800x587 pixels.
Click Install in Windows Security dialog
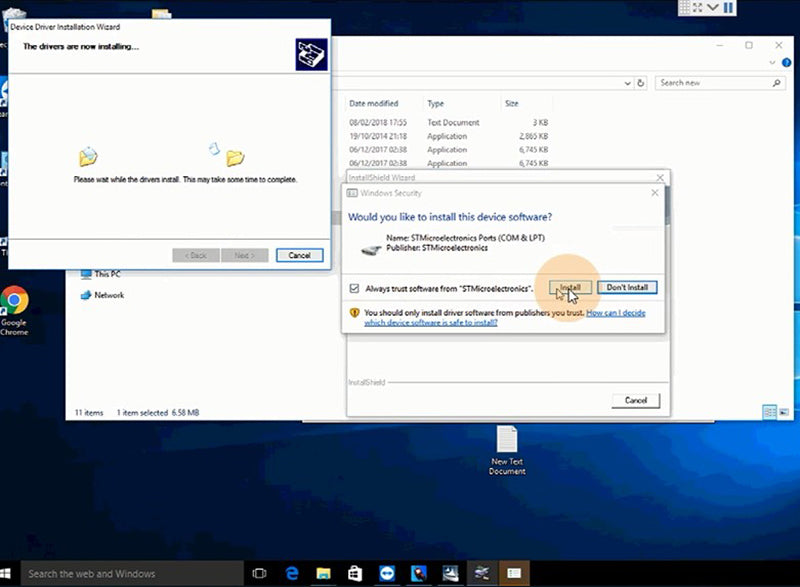tap(570, 288)
